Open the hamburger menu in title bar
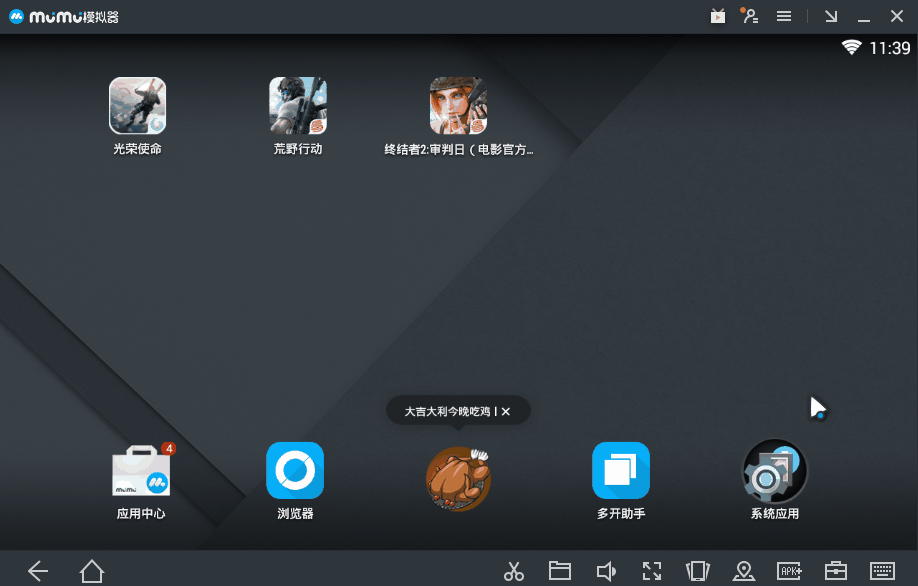Viewport: 918px width, 586px height. click(784, 16)
